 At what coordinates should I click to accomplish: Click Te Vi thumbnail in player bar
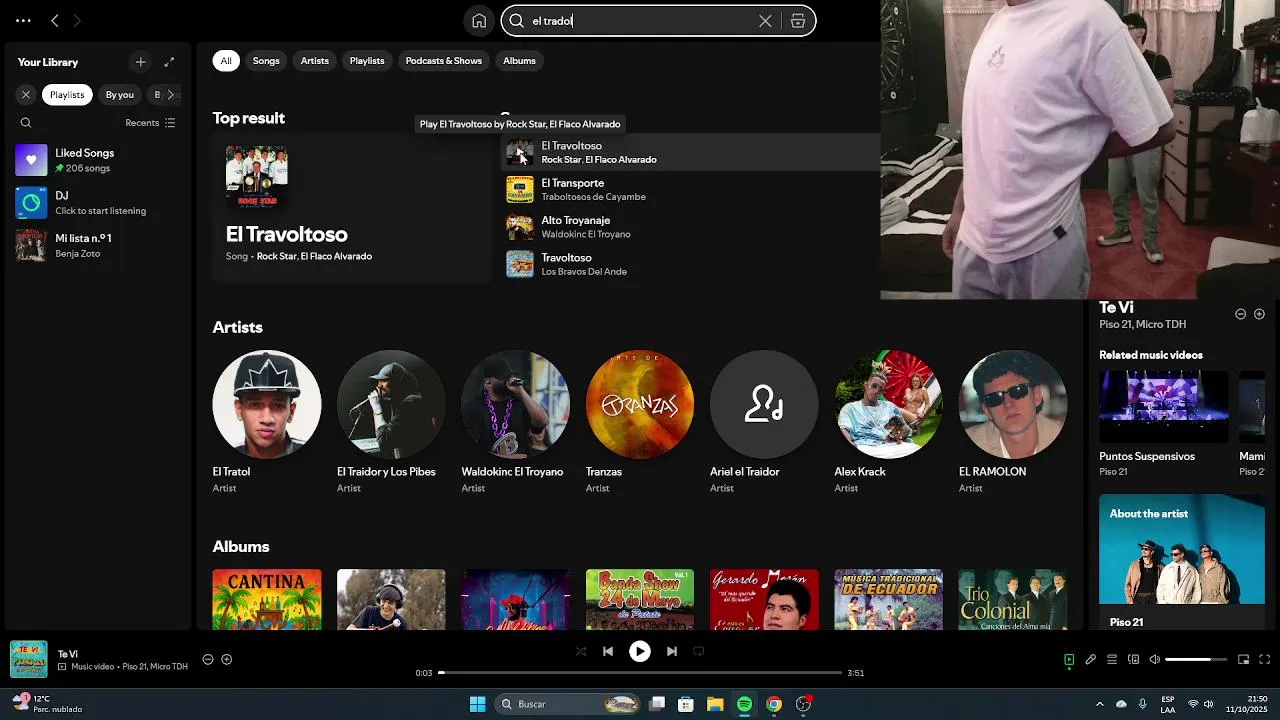tap(29, 659)
